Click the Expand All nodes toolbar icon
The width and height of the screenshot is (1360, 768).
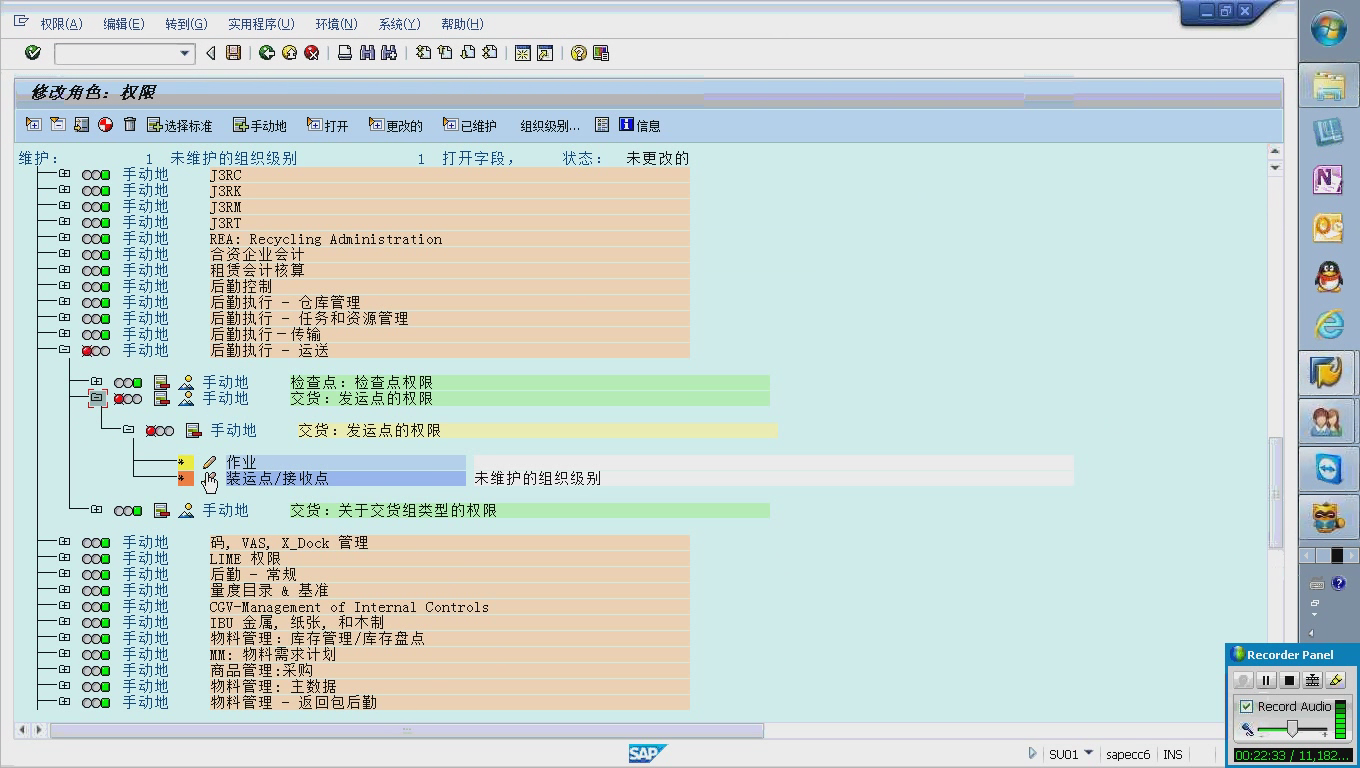click(33, 125)
